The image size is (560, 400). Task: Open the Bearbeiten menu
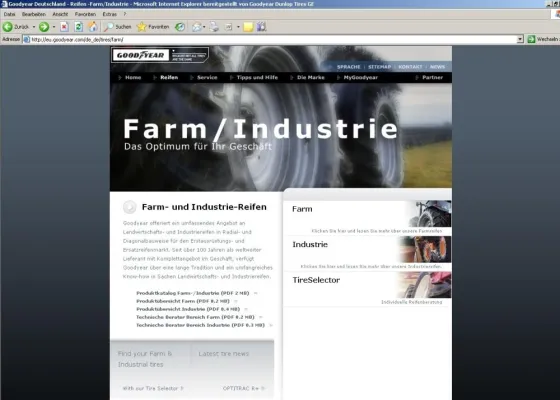(x=34, y=14)
